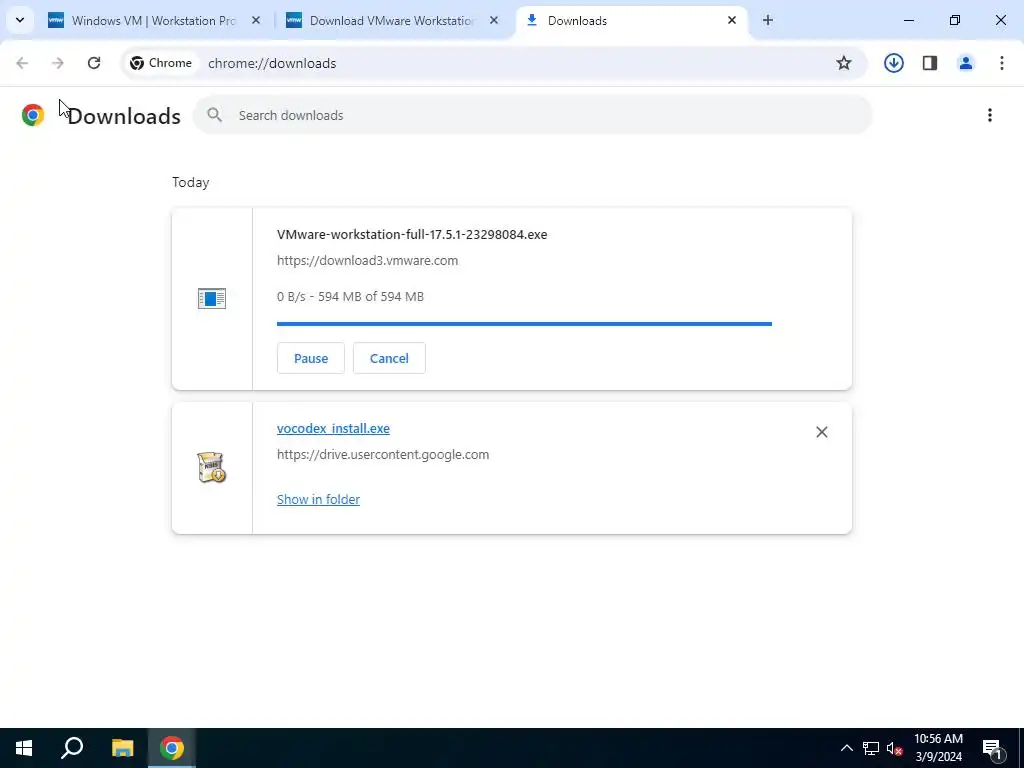Click the search magnifier icon
This screenshot has height=768, width=1024.
pyautogui.click(x=214, y=115)
